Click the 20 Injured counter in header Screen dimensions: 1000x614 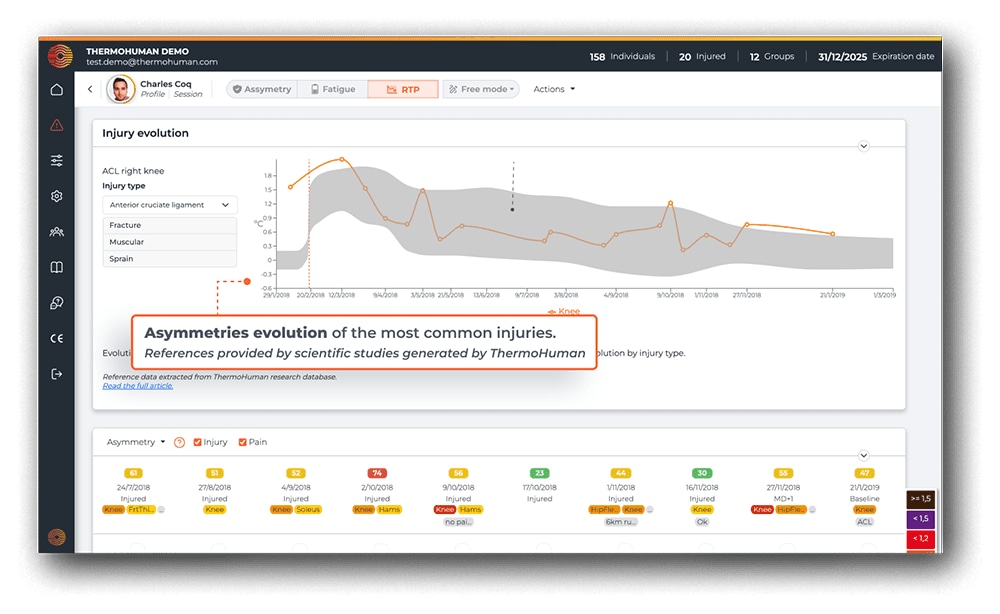coord(702,56)
